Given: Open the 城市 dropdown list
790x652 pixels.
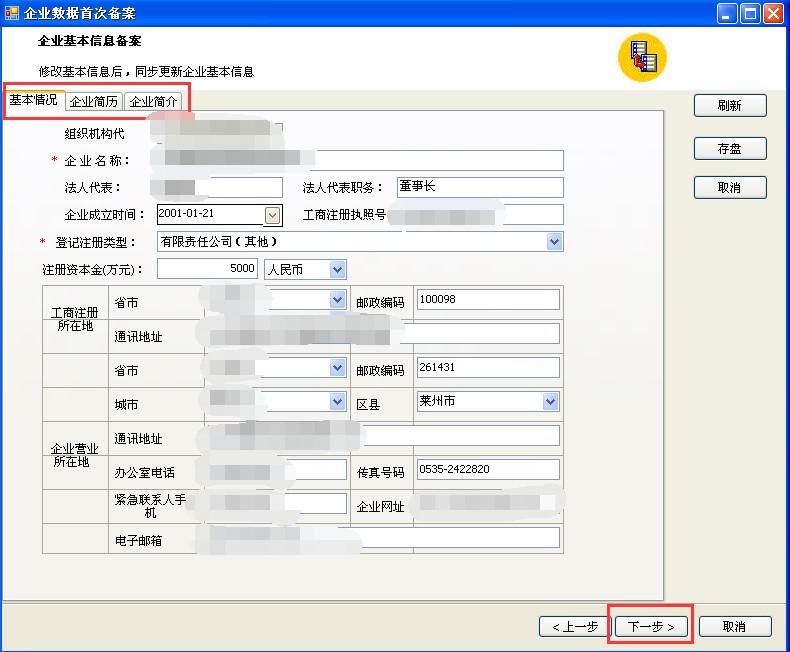Looking at the screenshot, I should [x=337, y=402].
